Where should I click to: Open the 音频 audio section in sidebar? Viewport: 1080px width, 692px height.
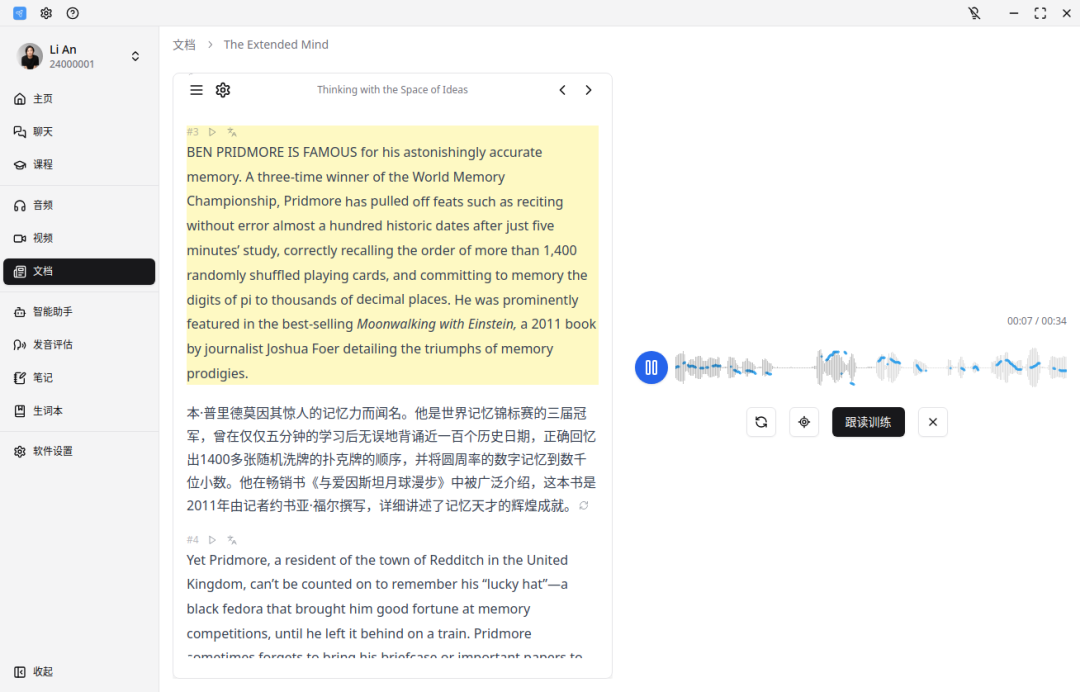coord(44,205)
